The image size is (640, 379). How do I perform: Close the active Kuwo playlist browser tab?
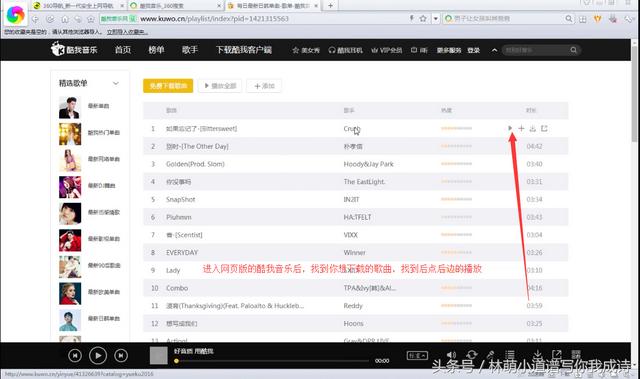click(316, 6)
